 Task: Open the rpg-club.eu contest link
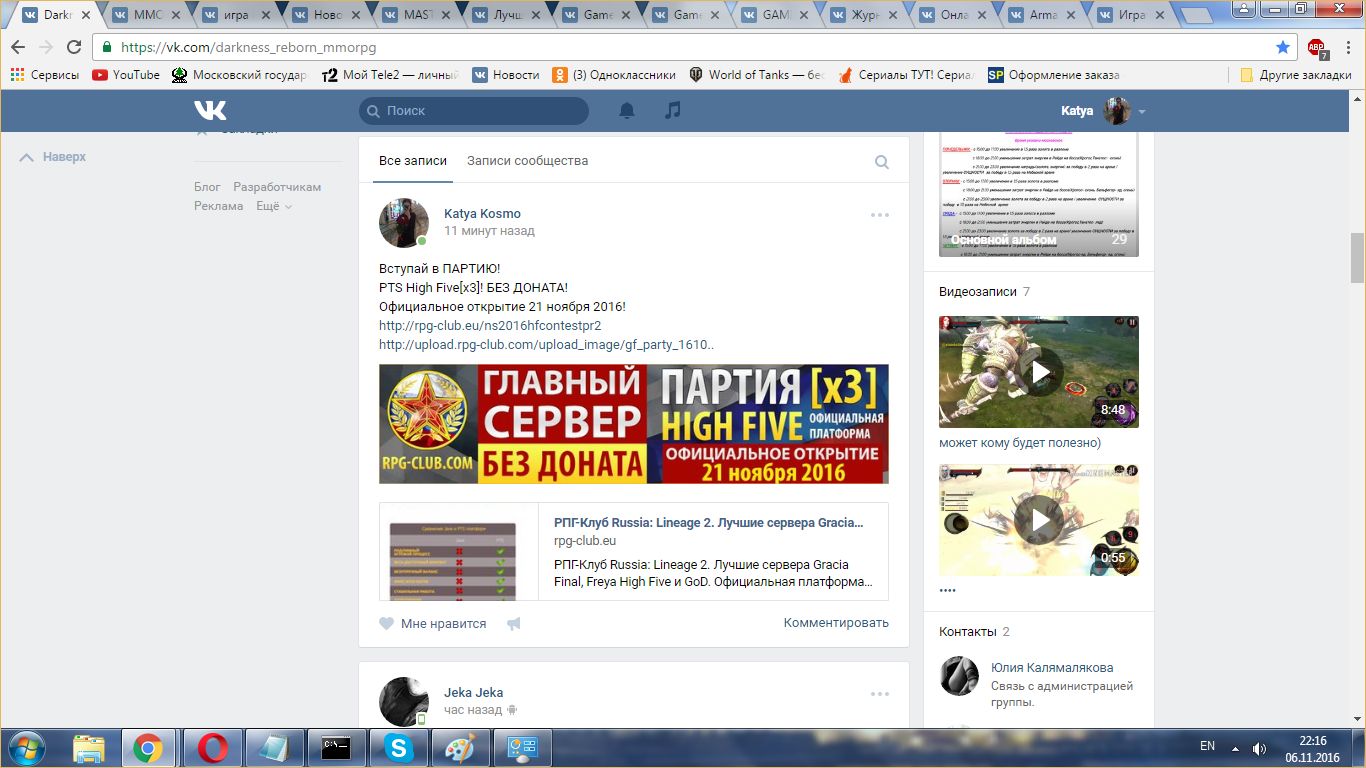pos(490,326)
